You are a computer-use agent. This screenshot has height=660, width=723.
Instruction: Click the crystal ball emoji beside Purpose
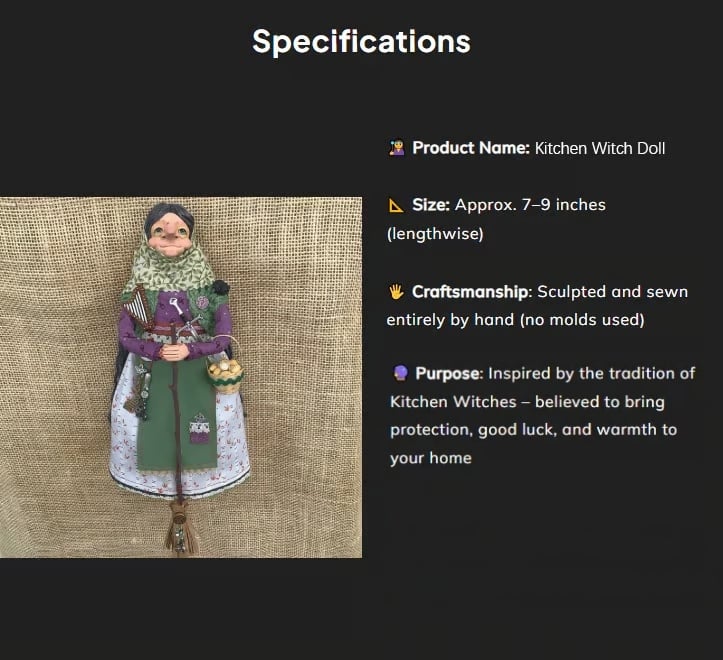400,373
